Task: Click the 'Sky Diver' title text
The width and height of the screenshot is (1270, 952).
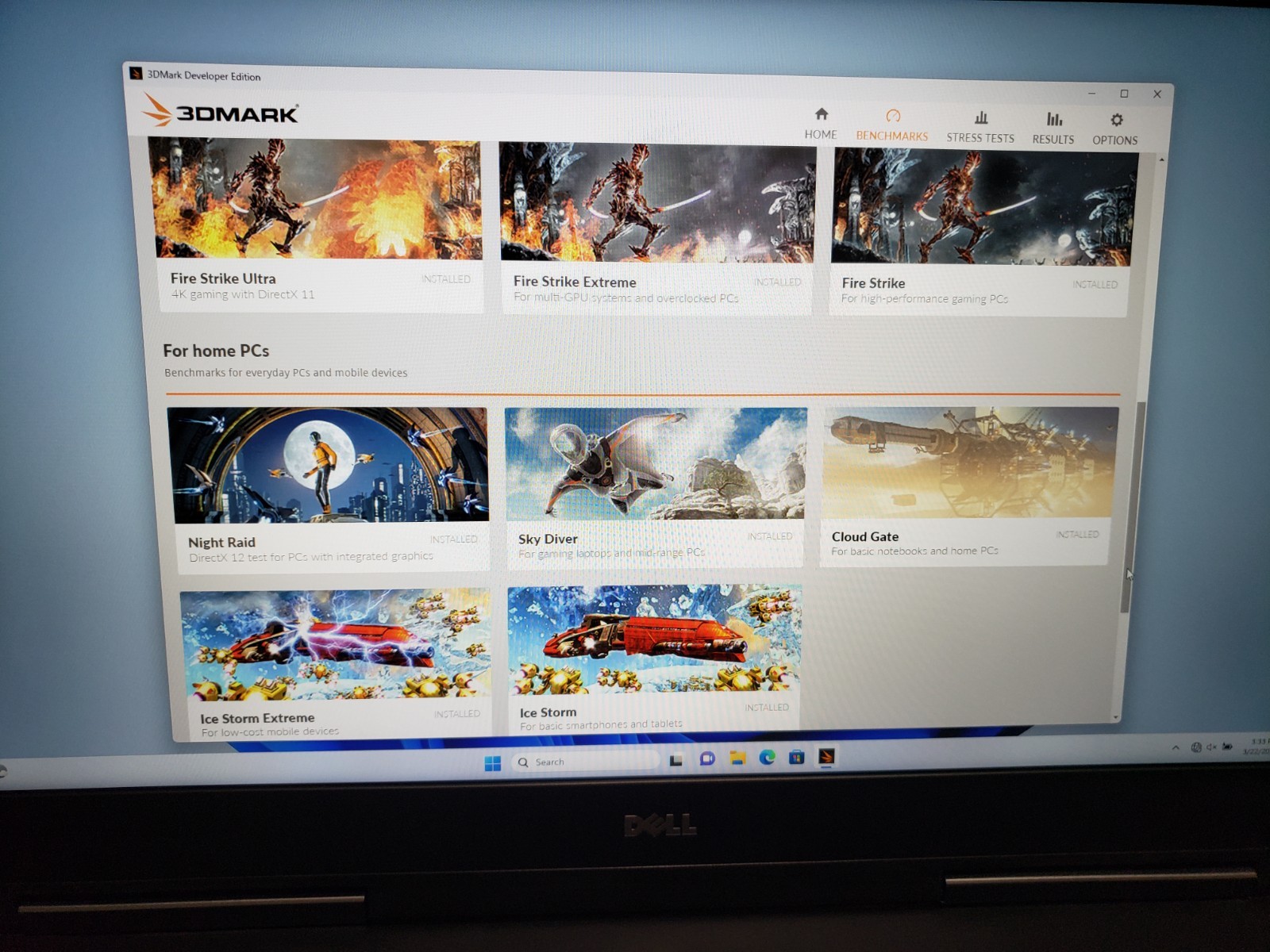Action: coord(548,539)
